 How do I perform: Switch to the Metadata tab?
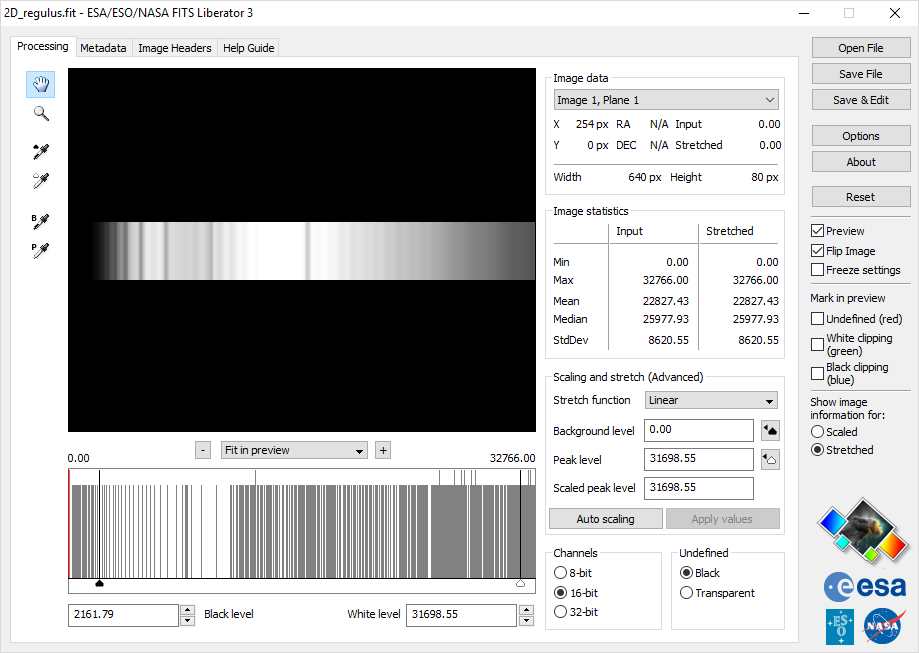(103, 48)
